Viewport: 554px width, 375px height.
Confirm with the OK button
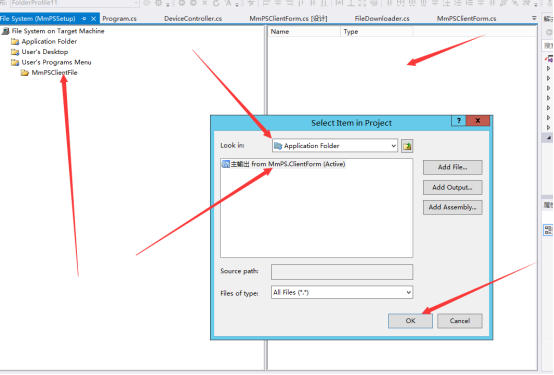[x=410, y=321]
